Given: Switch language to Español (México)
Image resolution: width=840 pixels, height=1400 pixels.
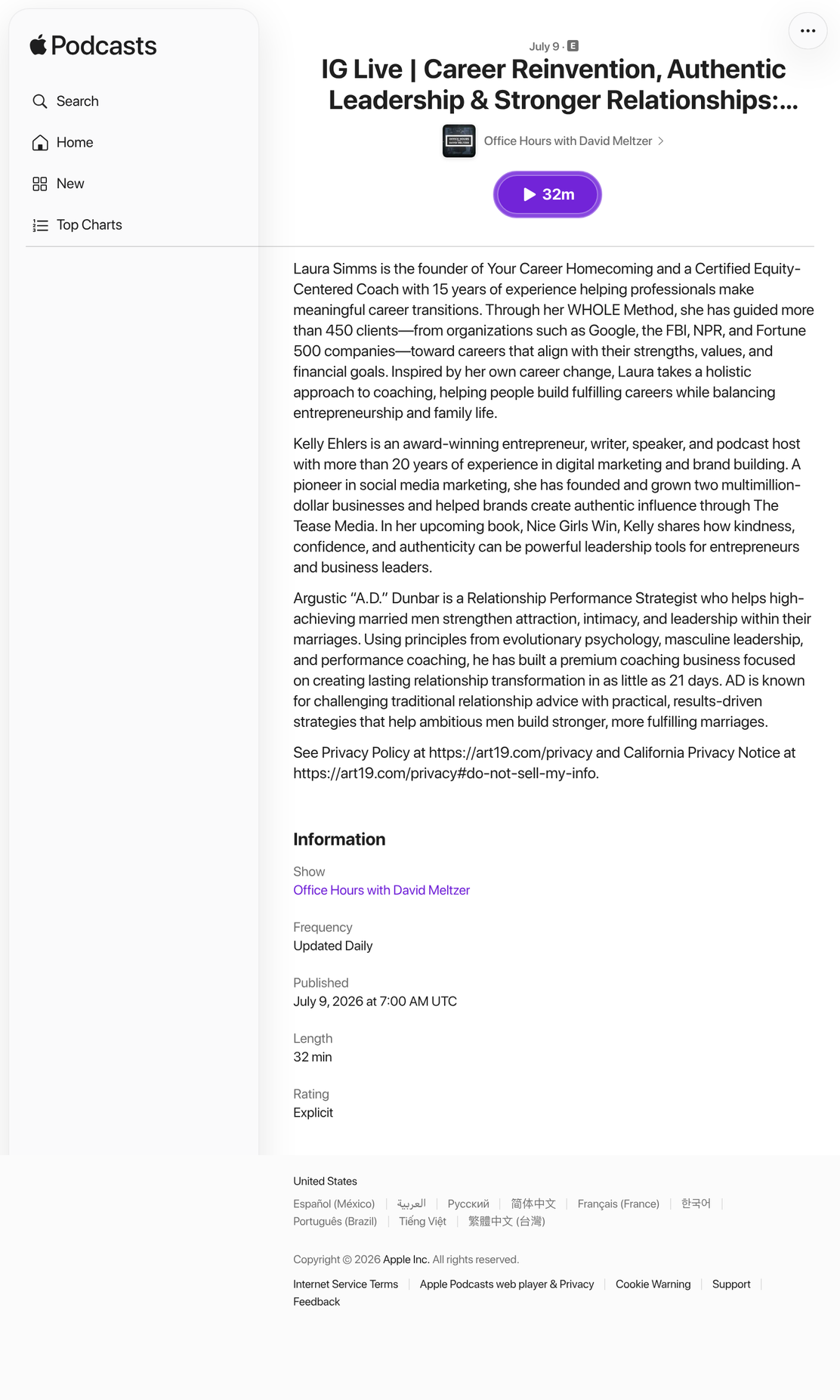Looking at the screenshot, I should coord(334,1204).
